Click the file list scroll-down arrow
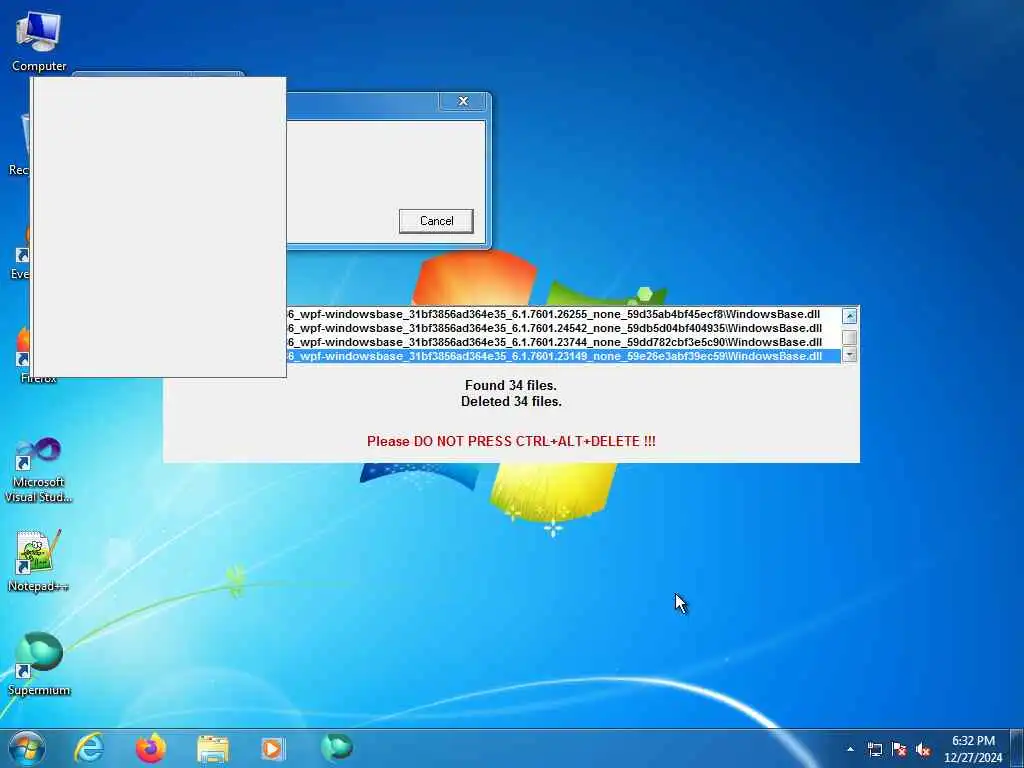This screenshot has width=1024, height=768. [850, 355]
